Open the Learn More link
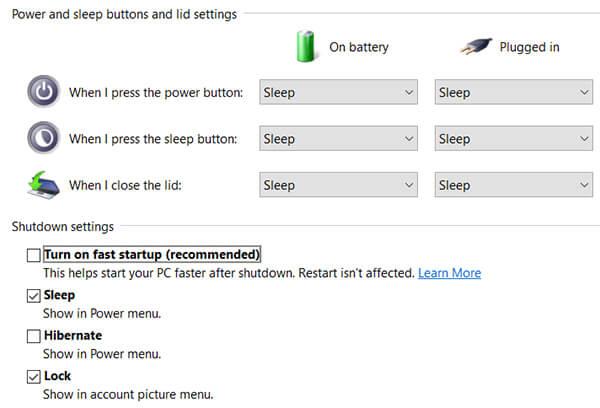This screenshot has height=408, width=600. click(449, 273)
